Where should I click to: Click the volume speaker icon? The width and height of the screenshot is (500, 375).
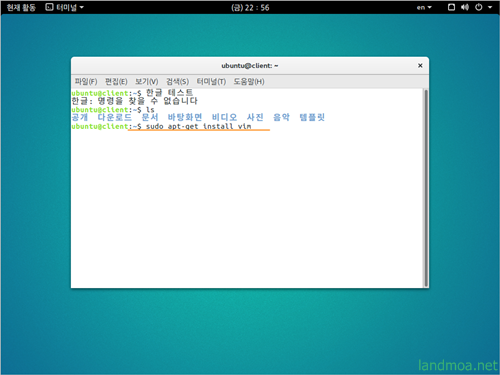point(465,7)
